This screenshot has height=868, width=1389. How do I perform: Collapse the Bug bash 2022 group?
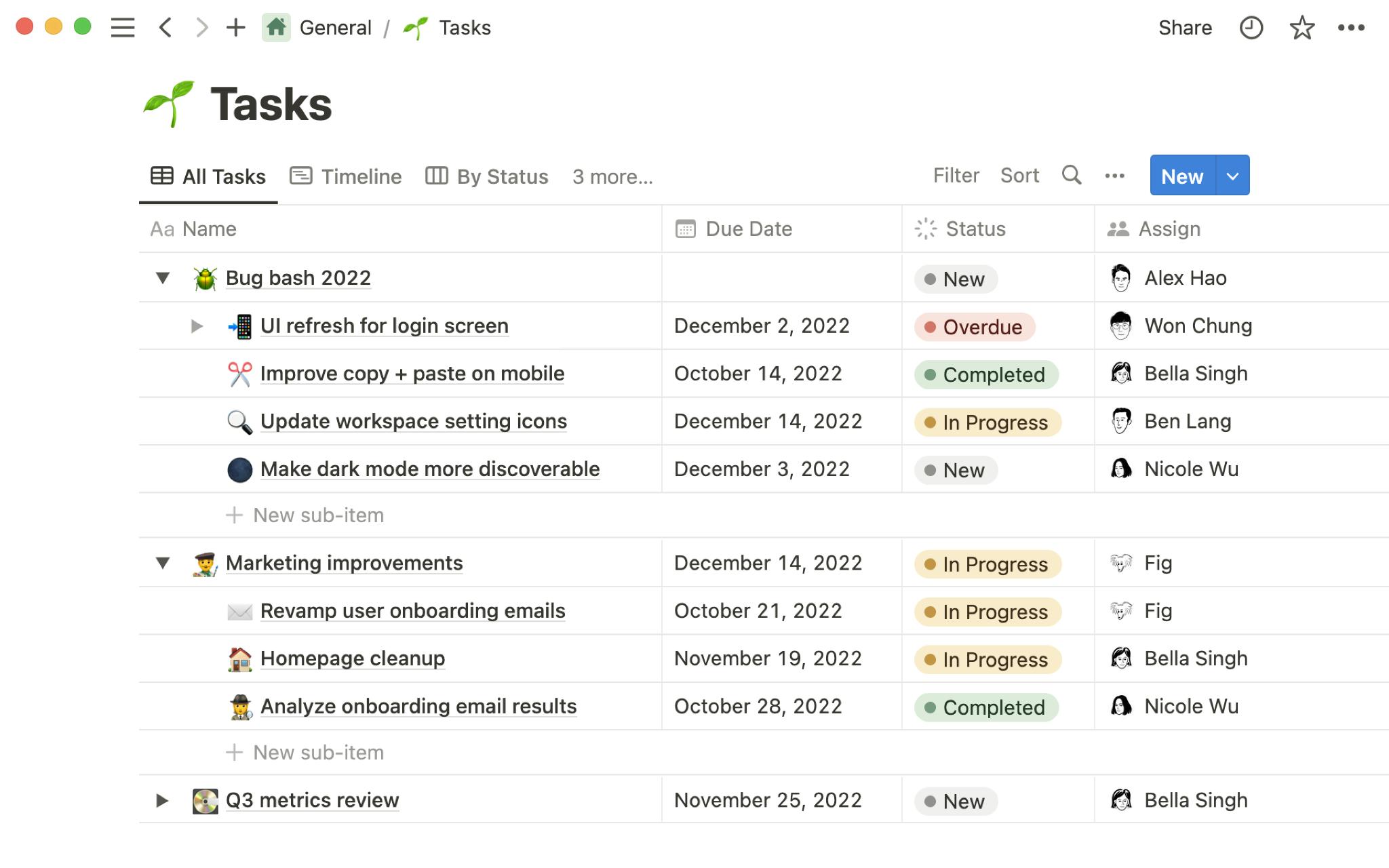pos(162,277)
